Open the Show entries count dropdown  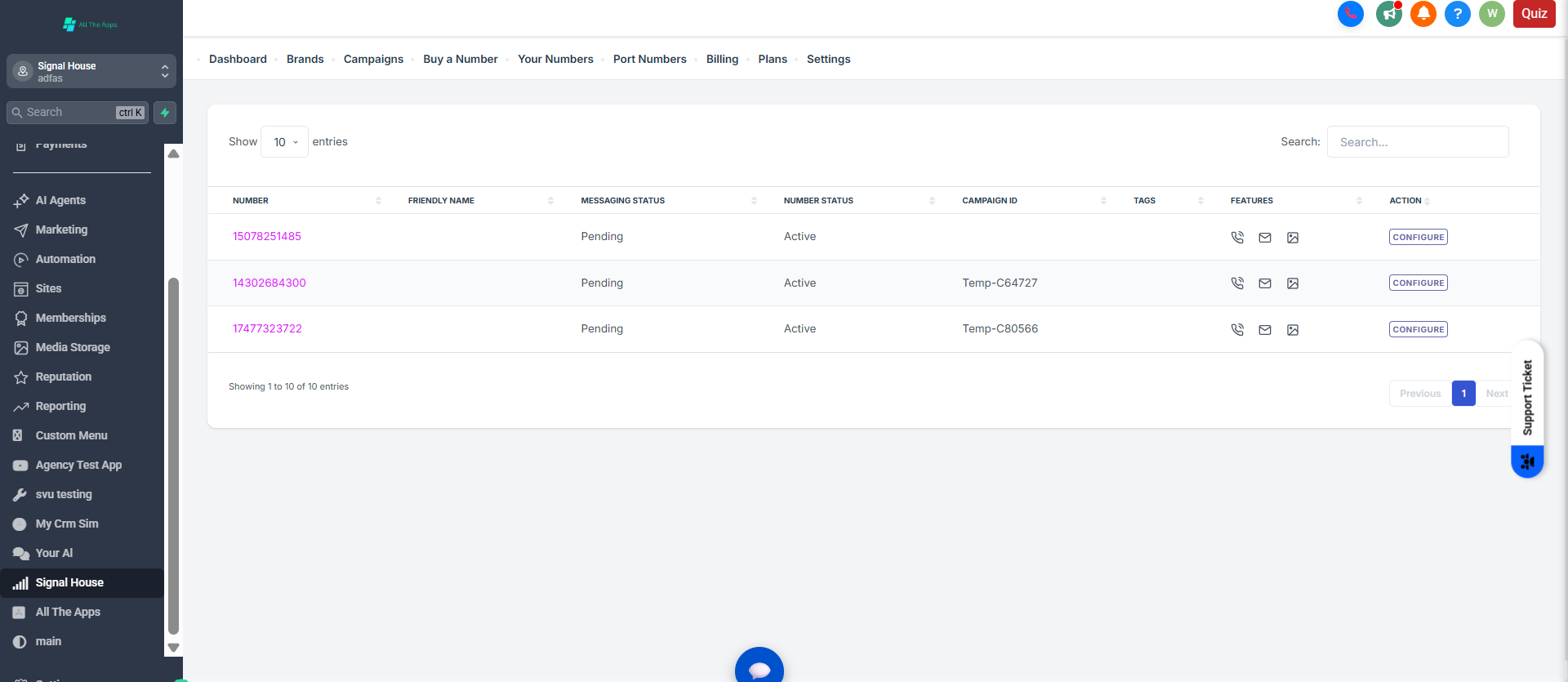click(284, 142)
